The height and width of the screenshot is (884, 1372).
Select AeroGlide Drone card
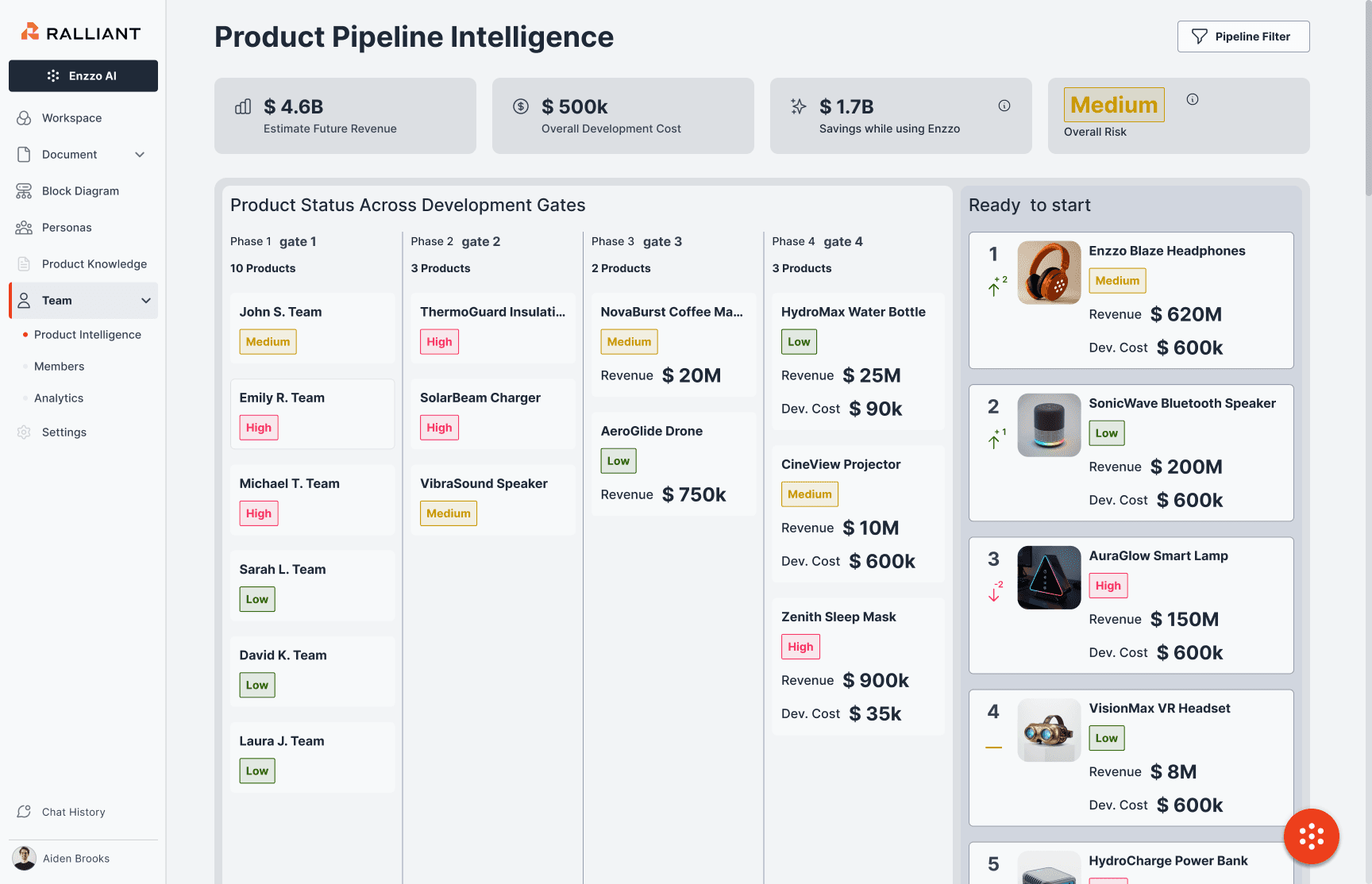pos(674,464)
